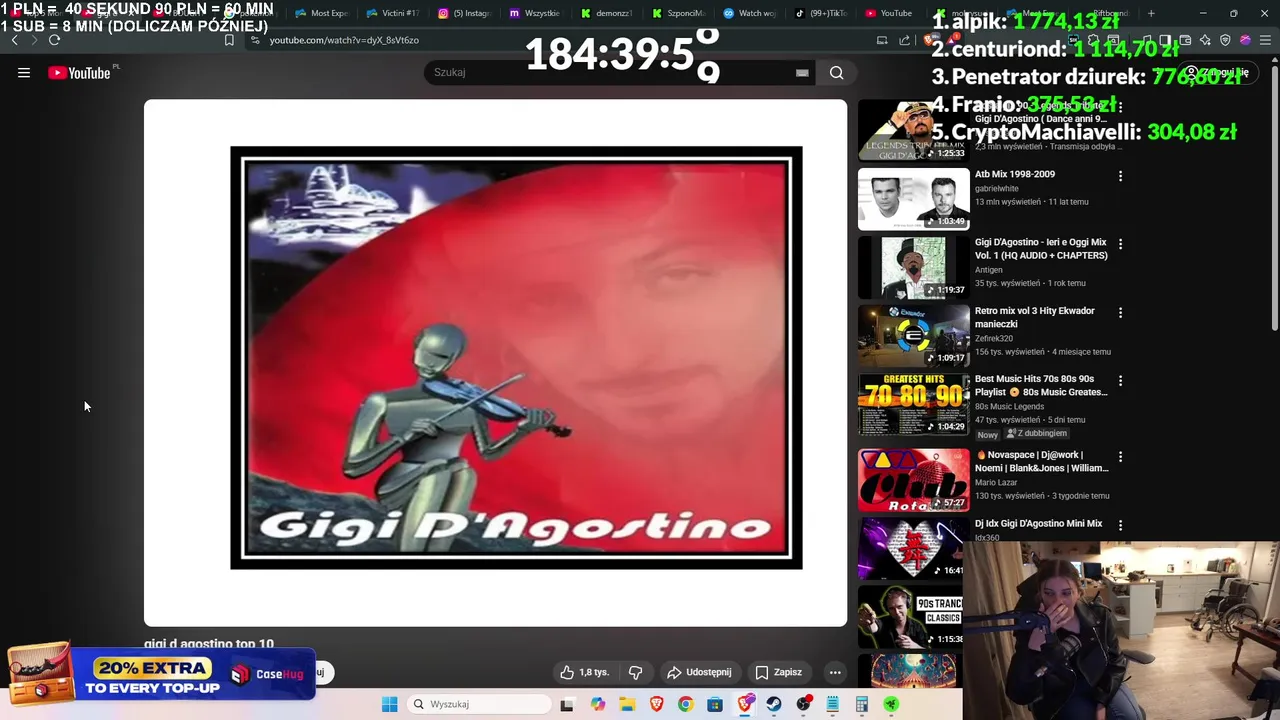
Task: Open options menu for Ieri e Oggi Mix
Action: [x=1120, y=244]
